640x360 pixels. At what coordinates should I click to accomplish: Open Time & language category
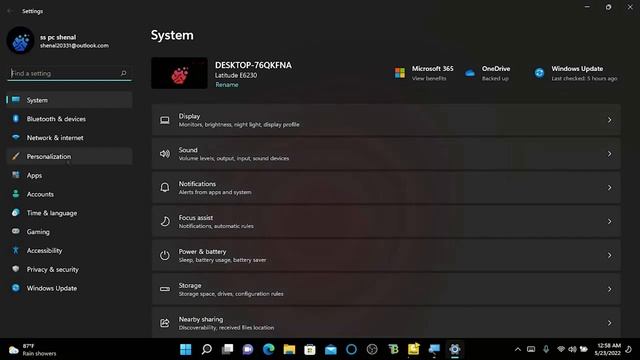pos(69,213)
